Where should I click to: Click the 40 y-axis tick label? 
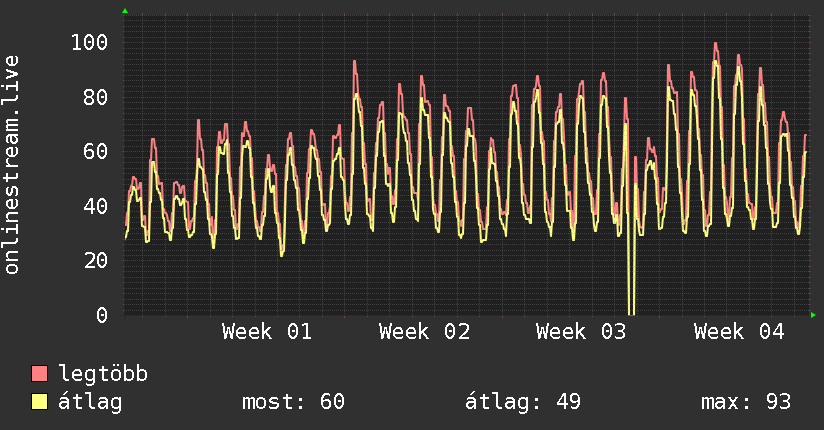[95, 206]
